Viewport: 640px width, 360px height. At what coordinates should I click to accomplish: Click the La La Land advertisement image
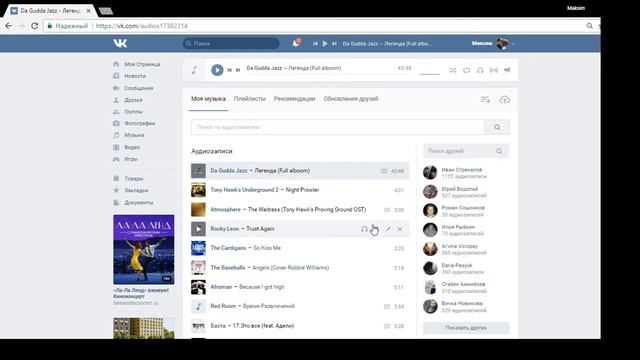(144, 249)
